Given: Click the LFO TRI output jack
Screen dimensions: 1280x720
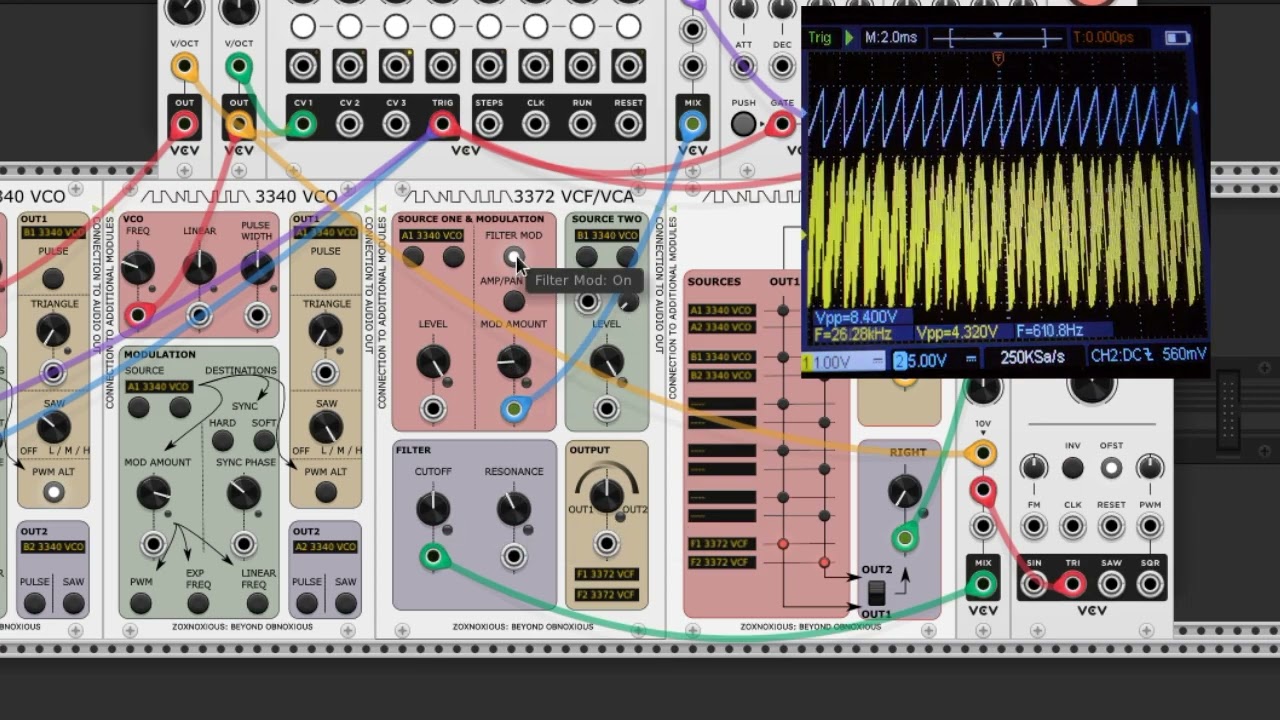Looking at the screenshot, I should 1072,584.
